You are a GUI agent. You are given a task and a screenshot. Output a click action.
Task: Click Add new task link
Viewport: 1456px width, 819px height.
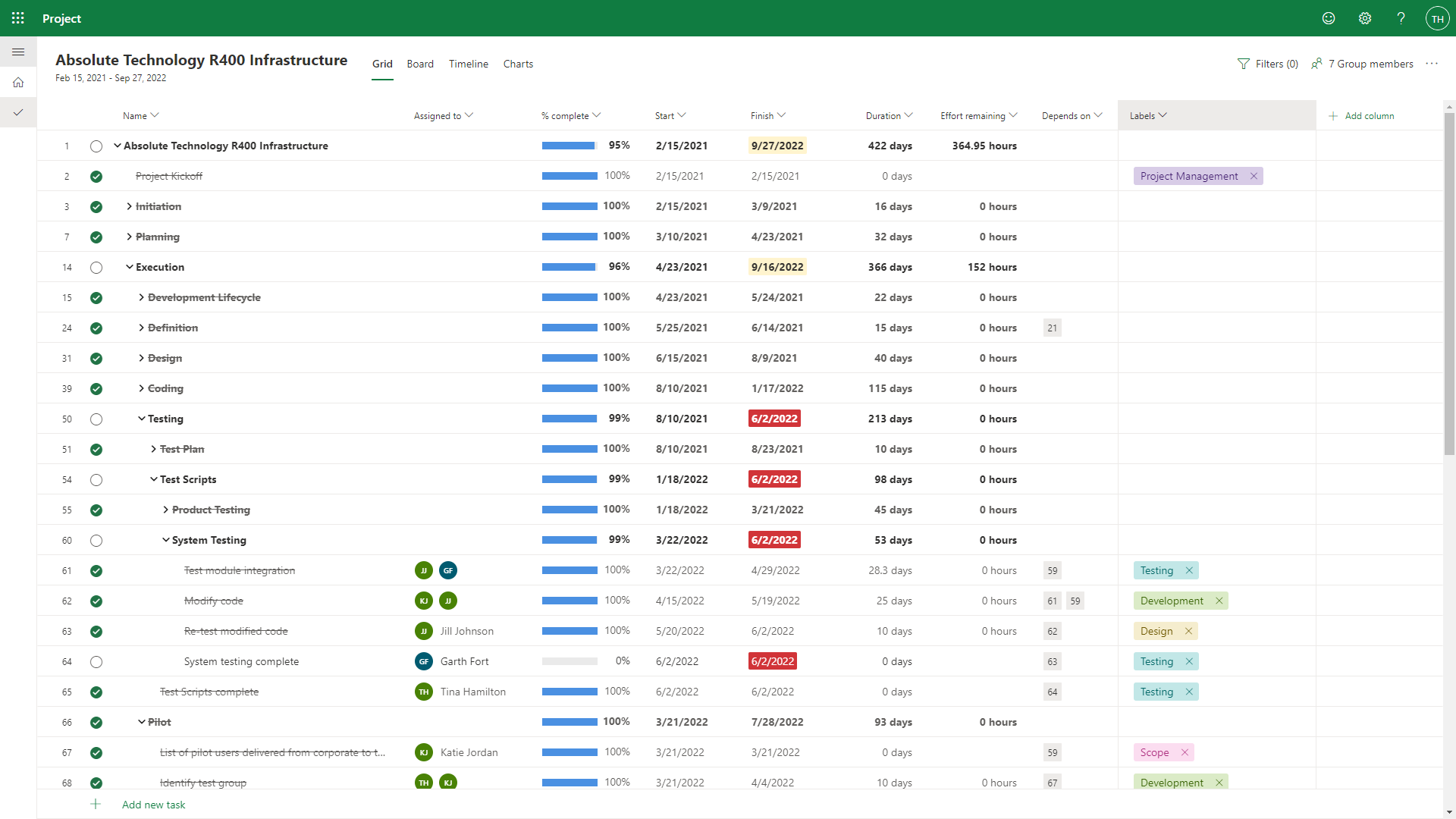coord(153,804)
